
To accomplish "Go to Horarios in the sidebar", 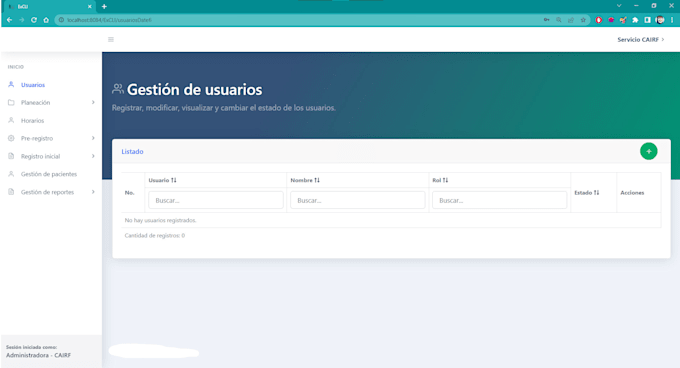I will pyautogui.click(x=33, y=120).
